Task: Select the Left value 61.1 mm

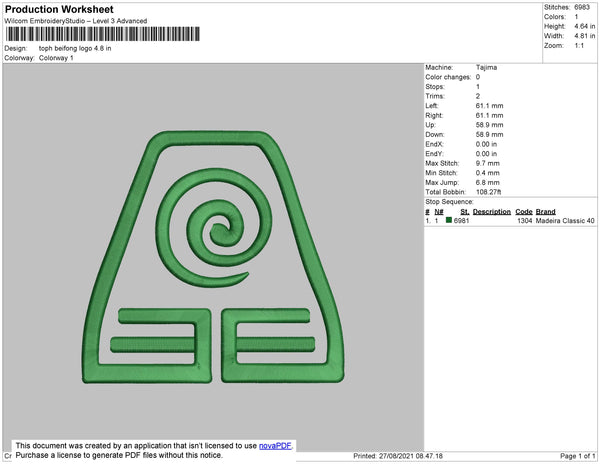Action: pos(489,106)
